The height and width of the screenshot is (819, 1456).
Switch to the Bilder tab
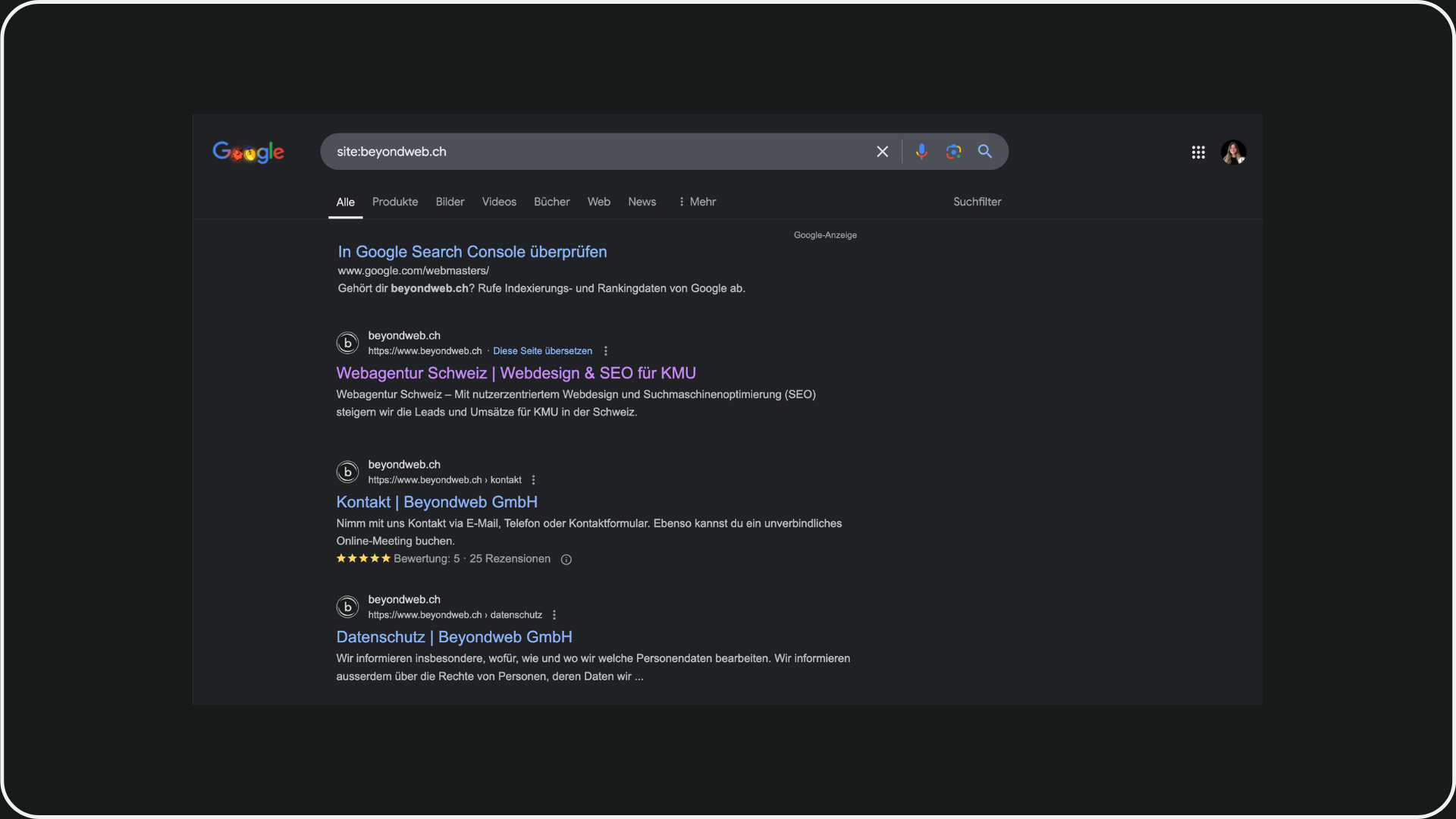[450, 202]
